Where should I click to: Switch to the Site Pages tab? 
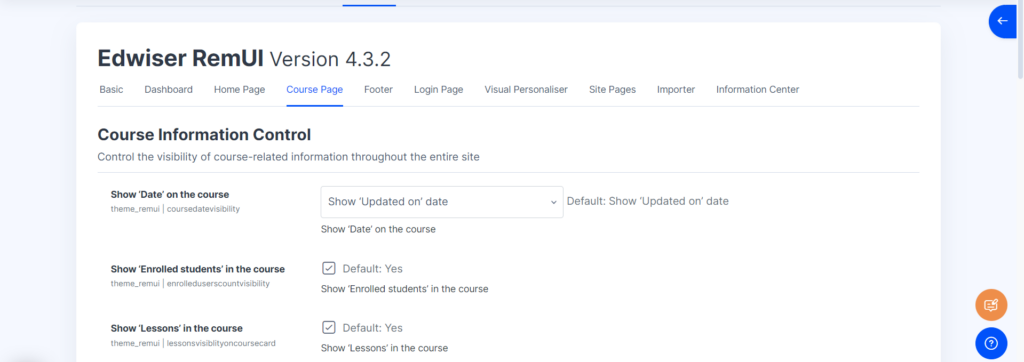[613, 90]
